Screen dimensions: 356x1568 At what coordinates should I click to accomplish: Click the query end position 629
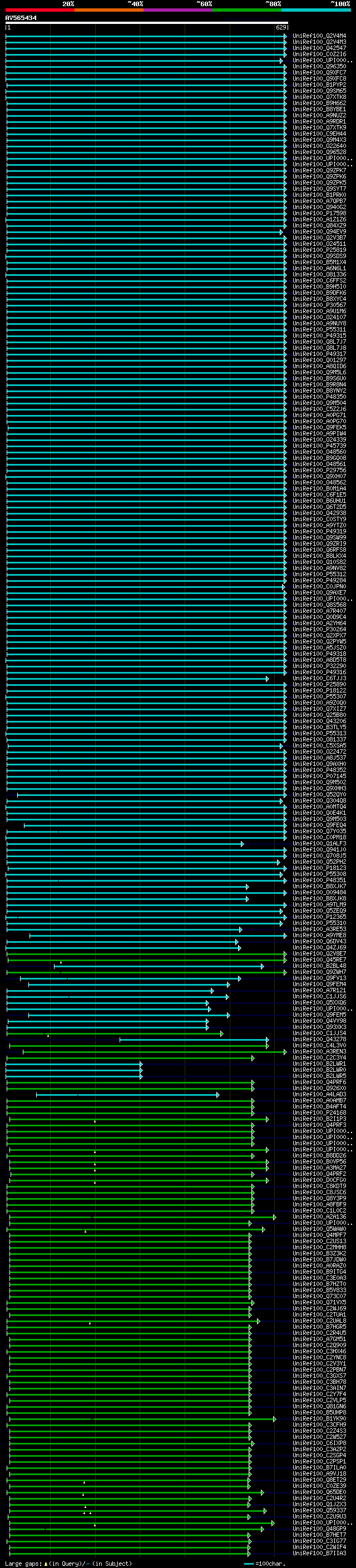point(280,27)
